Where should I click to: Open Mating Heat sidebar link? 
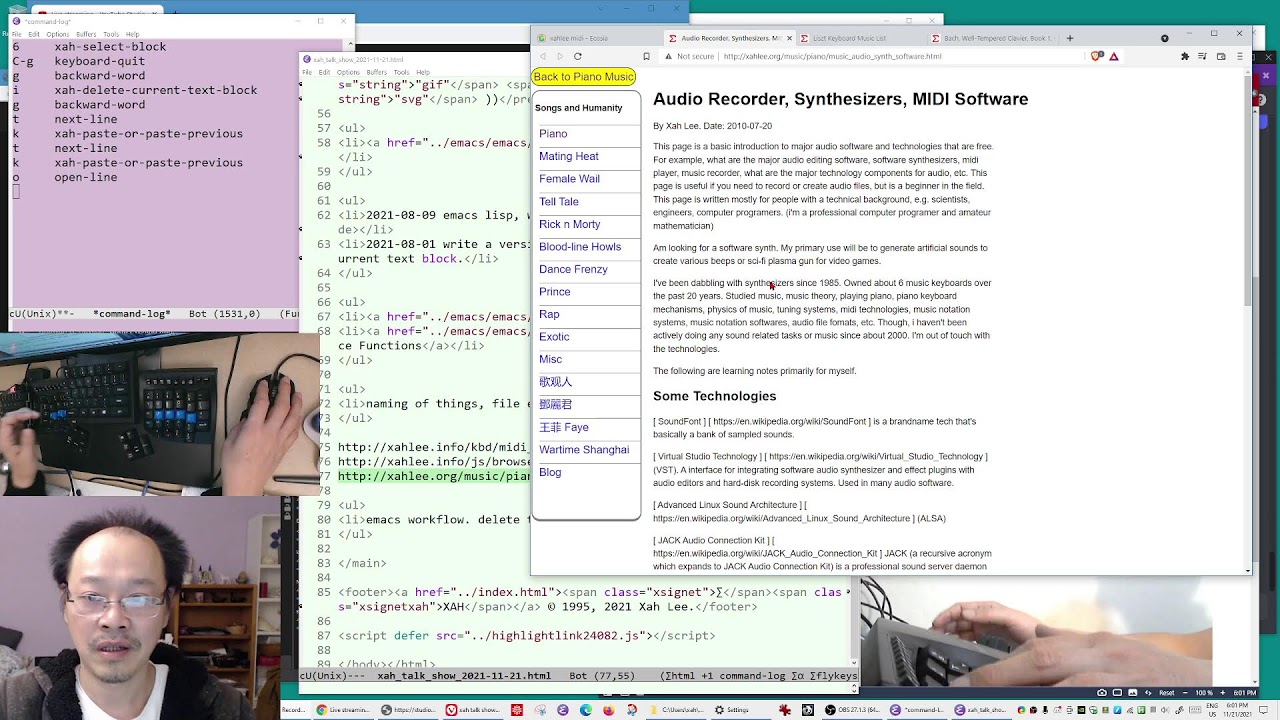[x=569, y=156]
